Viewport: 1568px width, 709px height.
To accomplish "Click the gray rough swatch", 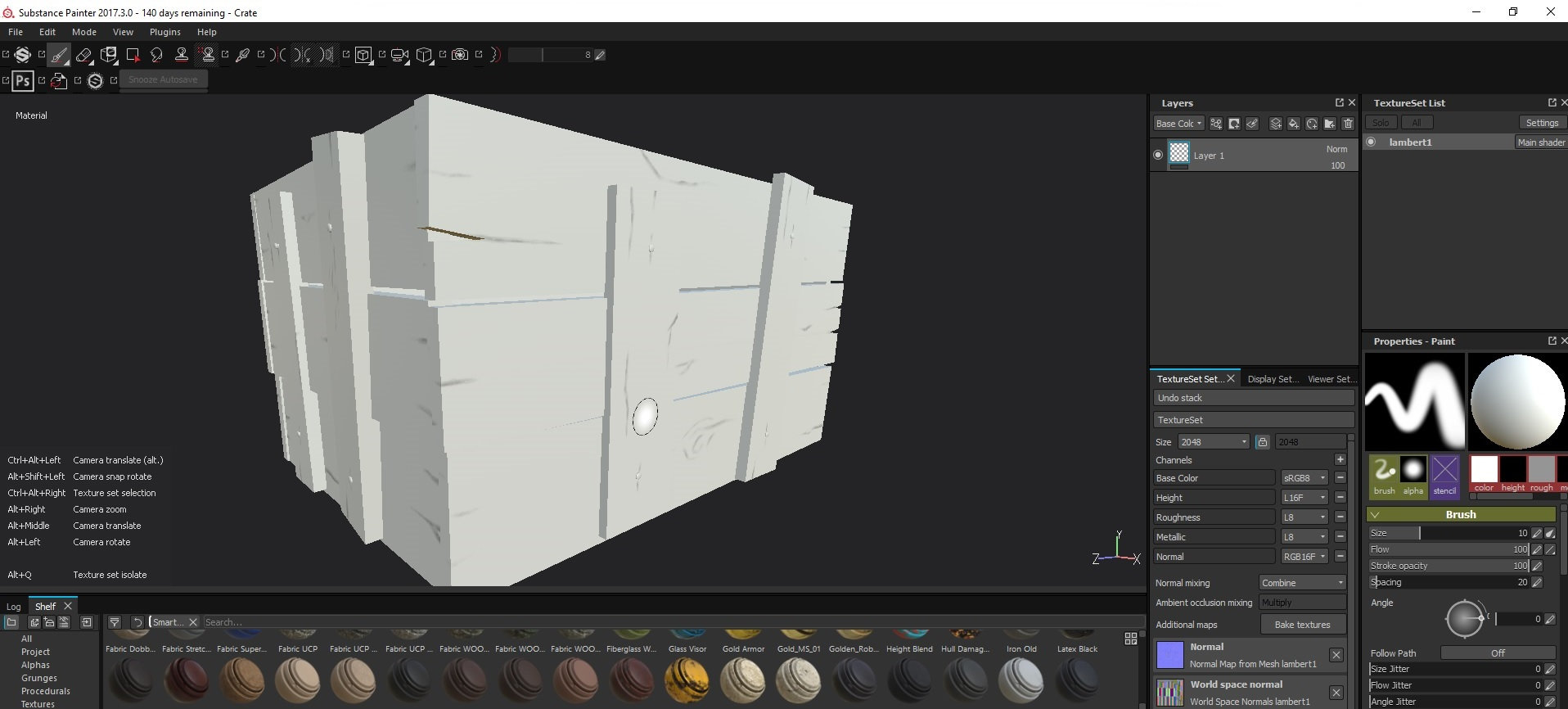I will coord(1542,469).
